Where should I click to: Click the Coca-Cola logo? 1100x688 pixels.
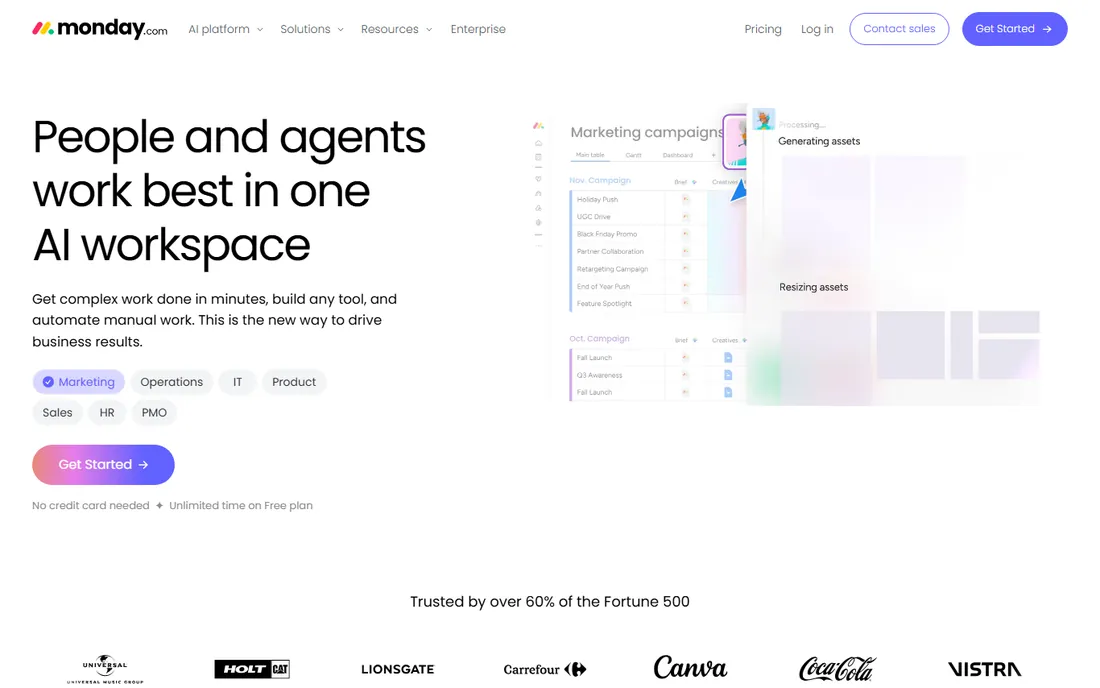tap(837, 668)
